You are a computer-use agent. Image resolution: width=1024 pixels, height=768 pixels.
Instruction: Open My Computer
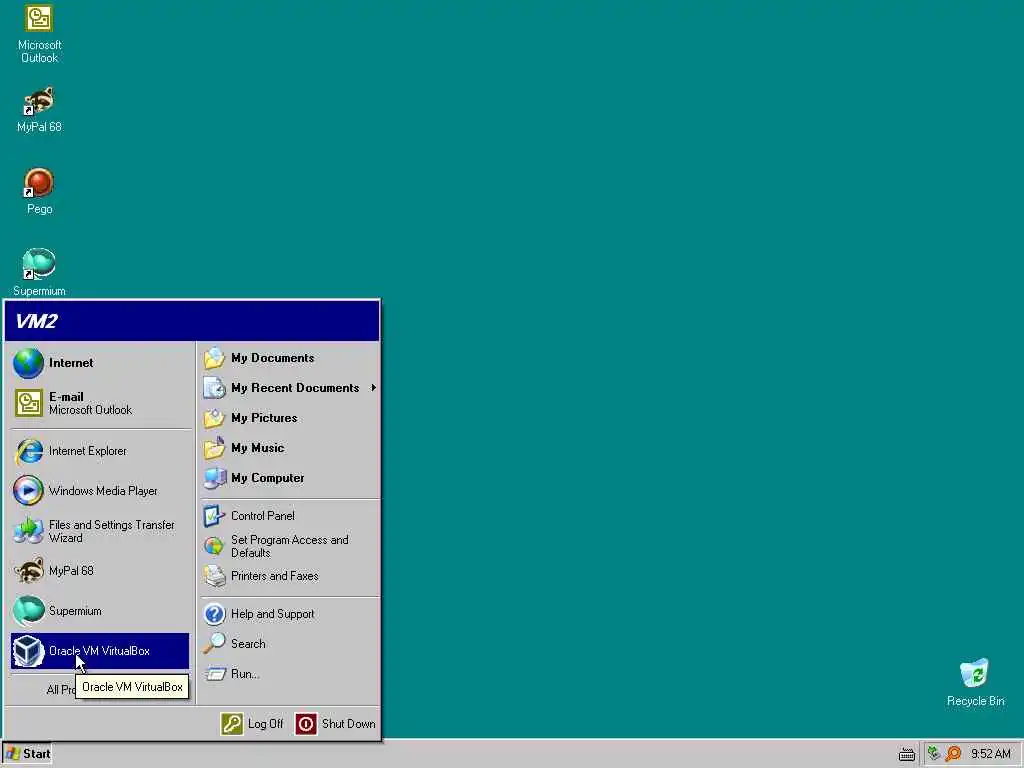290,478
